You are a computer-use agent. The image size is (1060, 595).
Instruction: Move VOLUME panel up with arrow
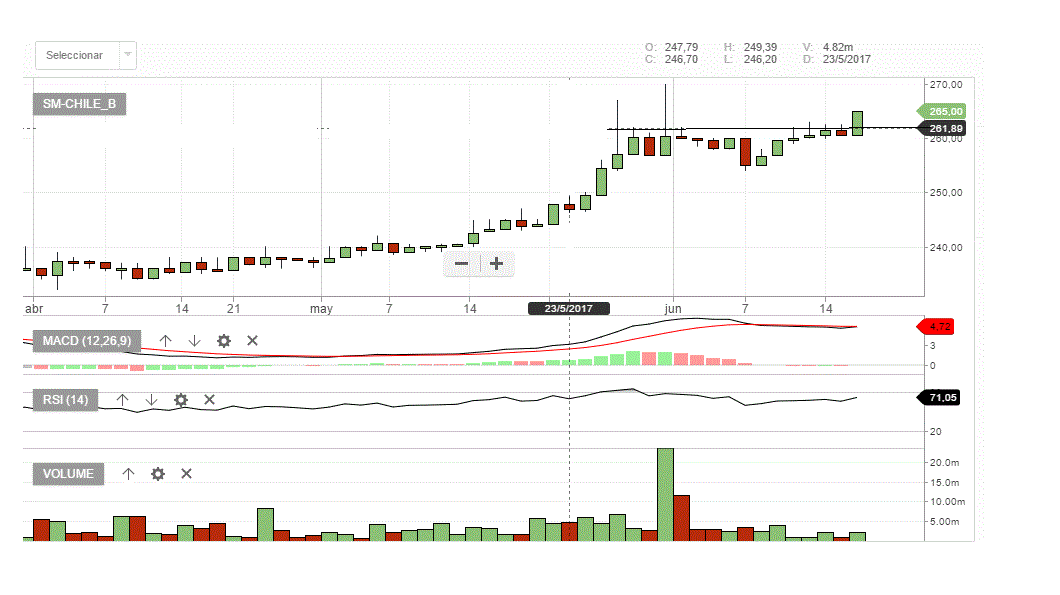pos(128,474)
